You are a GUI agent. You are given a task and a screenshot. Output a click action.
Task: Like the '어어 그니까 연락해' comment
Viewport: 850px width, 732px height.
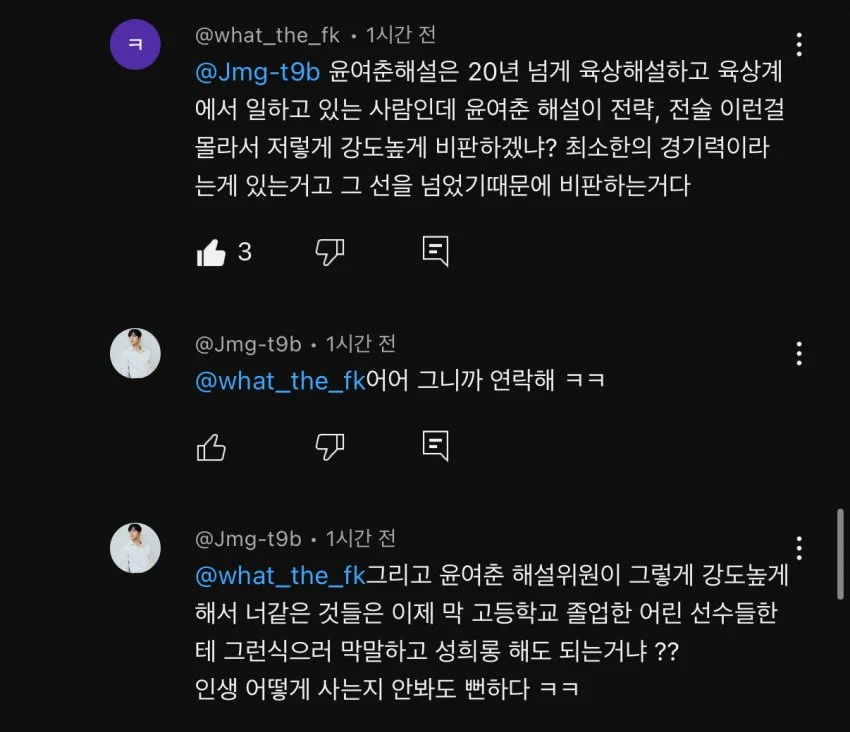211,447
